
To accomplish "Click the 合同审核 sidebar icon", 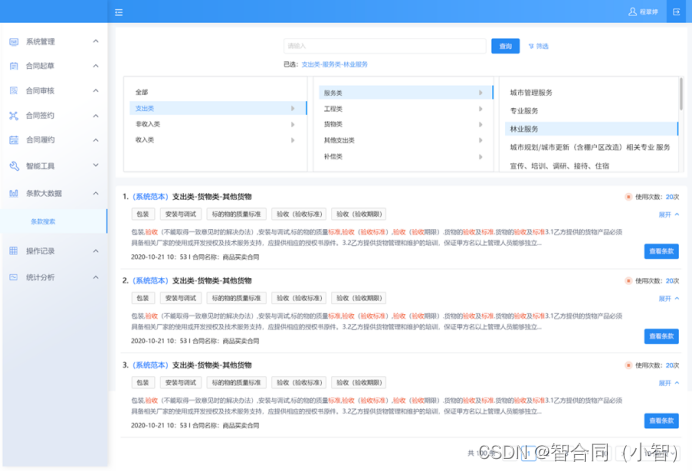I will point(14,91).
